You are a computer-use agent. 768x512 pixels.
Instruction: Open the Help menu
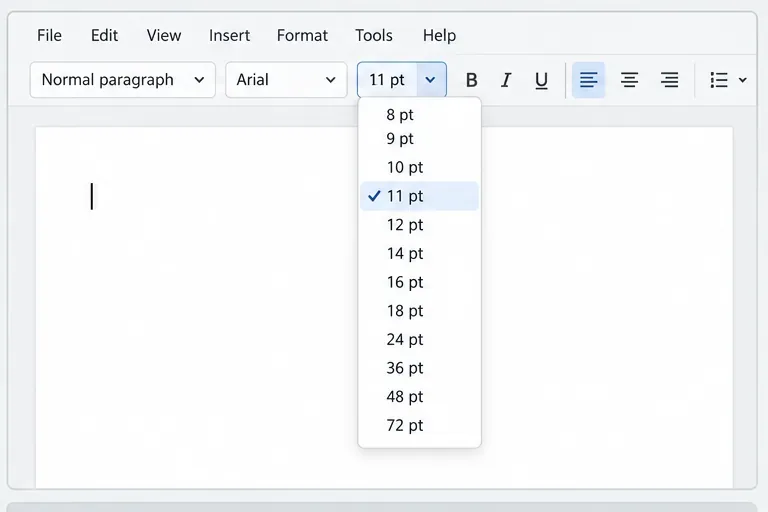click(439, 35)
